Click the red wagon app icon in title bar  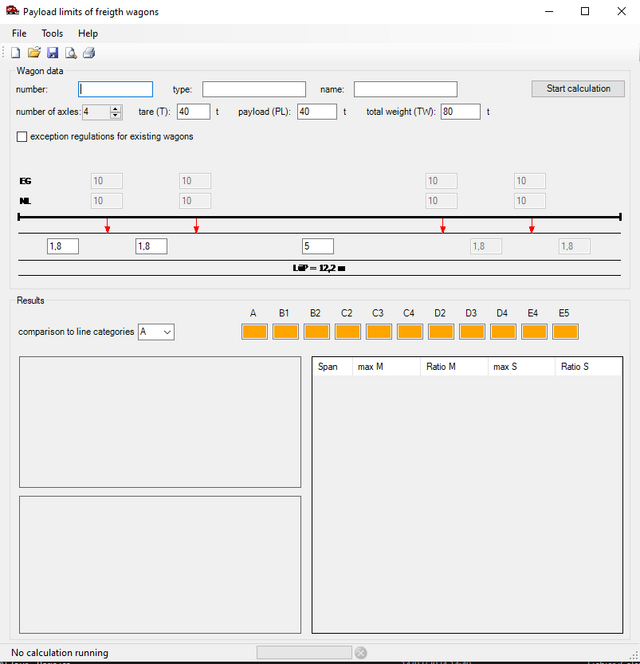(12, 11)
